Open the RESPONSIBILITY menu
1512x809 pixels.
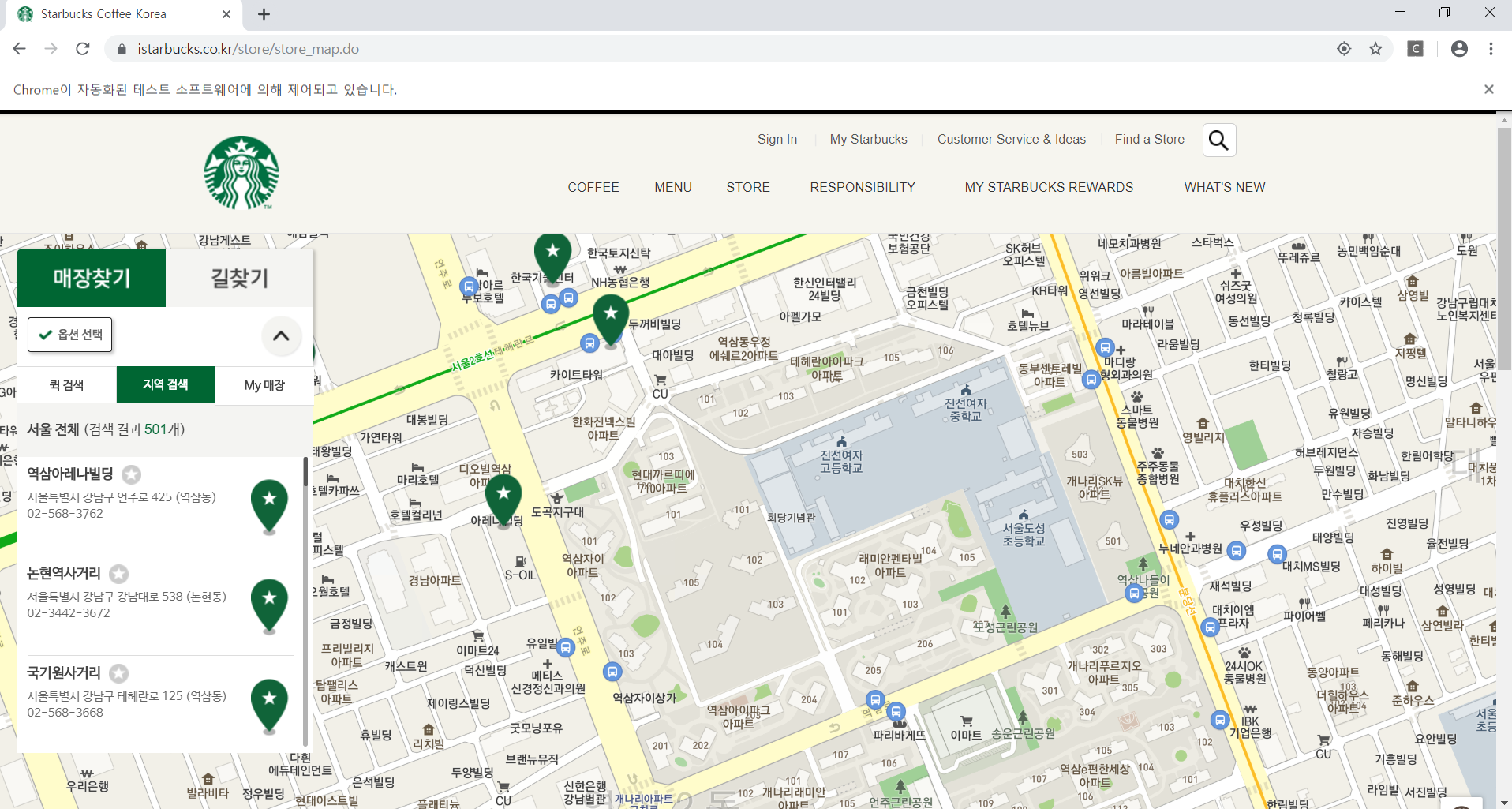tap(863, 187)
